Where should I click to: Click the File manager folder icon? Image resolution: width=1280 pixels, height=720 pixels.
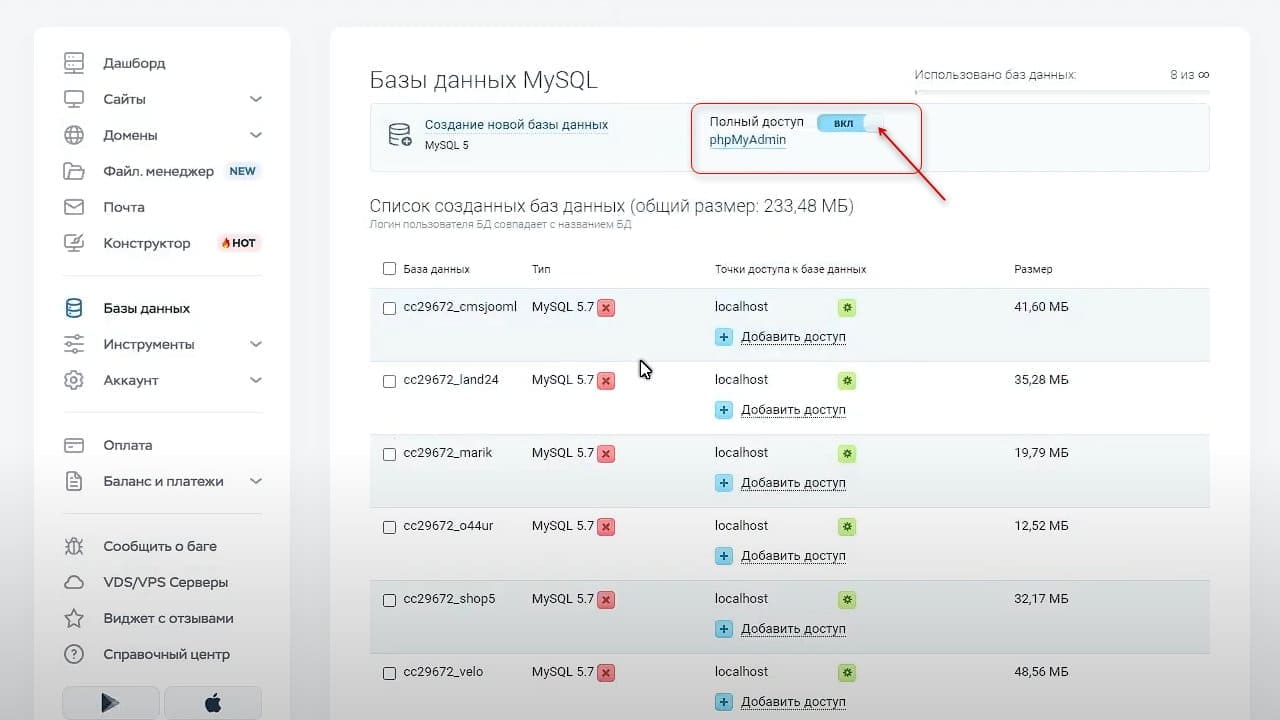(74, 171)
